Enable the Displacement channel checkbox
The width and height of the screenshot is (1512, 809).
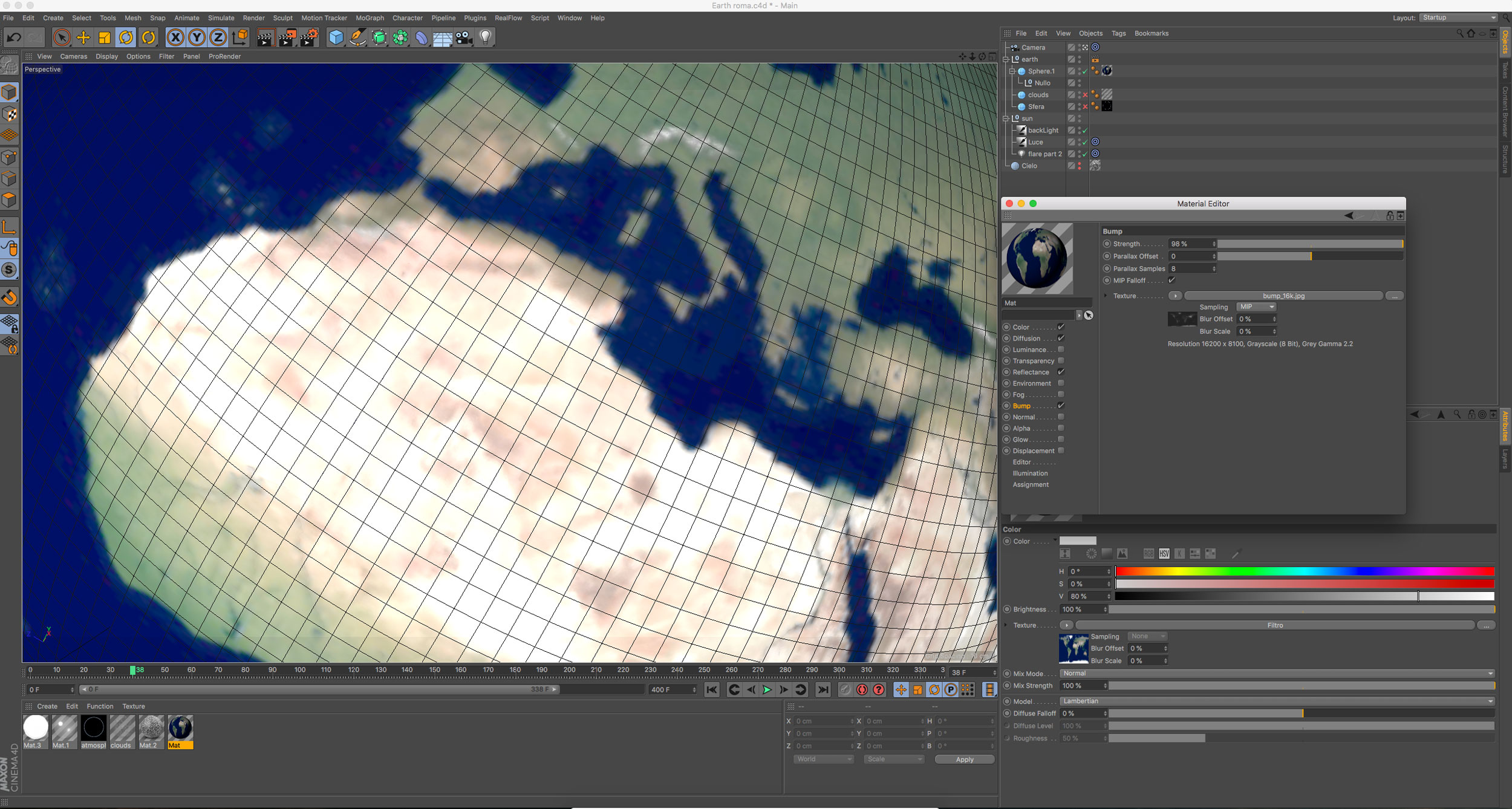click(1061, 450)
